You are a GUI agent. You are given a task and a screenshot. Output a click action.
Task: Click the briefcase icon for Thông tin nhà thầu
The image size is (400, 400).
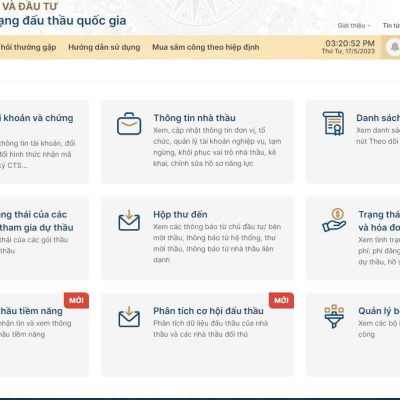point(129,124)
